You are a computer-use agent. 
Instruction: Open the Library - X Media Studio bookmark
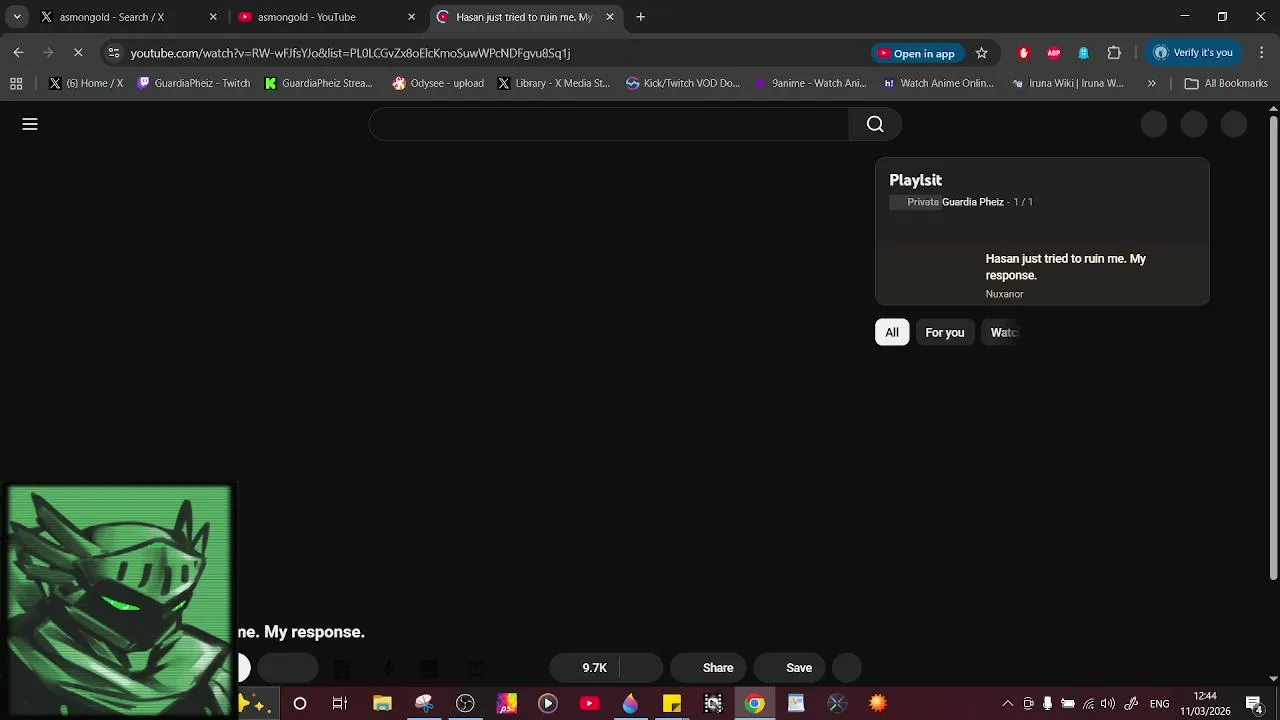coord(554,84)
